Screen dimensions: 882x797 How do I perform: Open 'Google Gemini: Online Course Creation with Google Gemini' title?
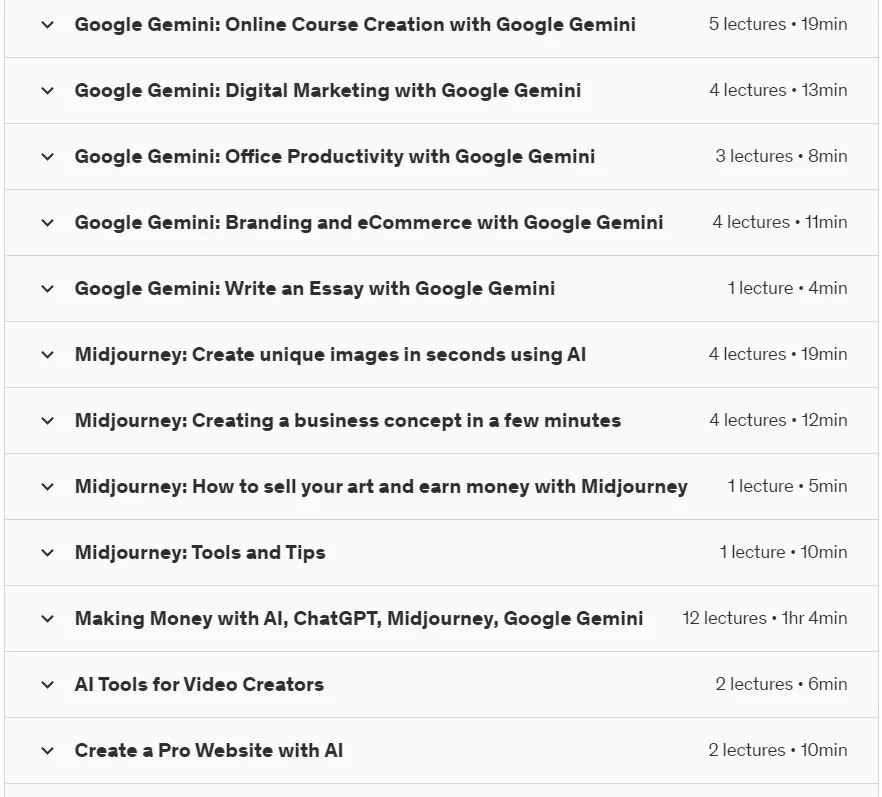(355, 25)
